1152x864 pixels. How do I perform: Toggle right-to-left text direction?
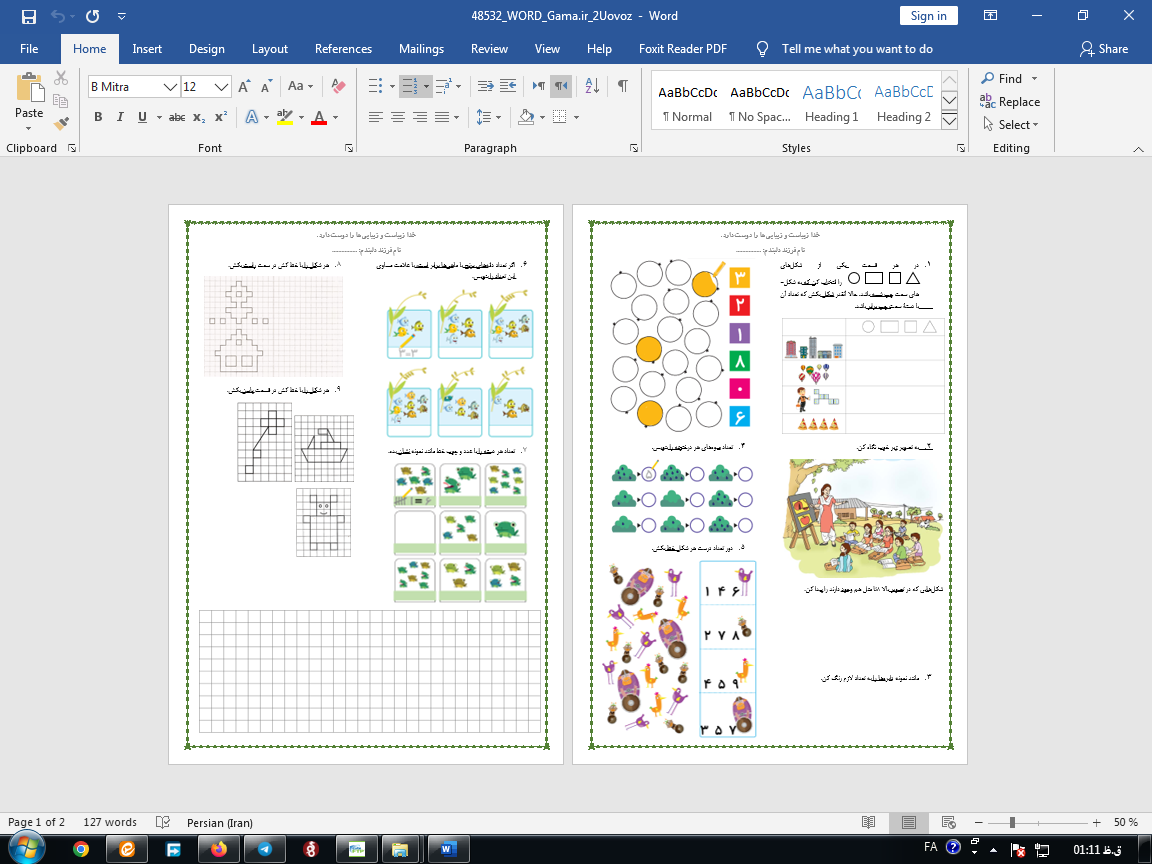coord(561,87)
